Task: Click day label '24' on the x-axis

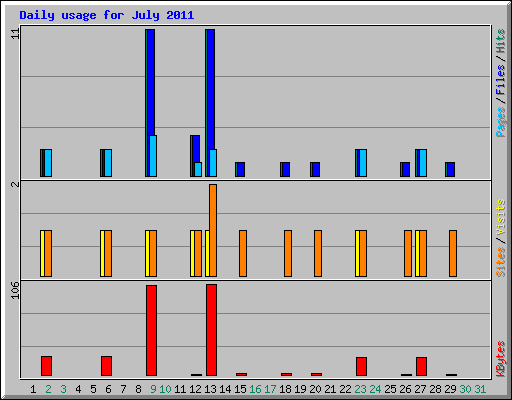Action: point(375,389)
